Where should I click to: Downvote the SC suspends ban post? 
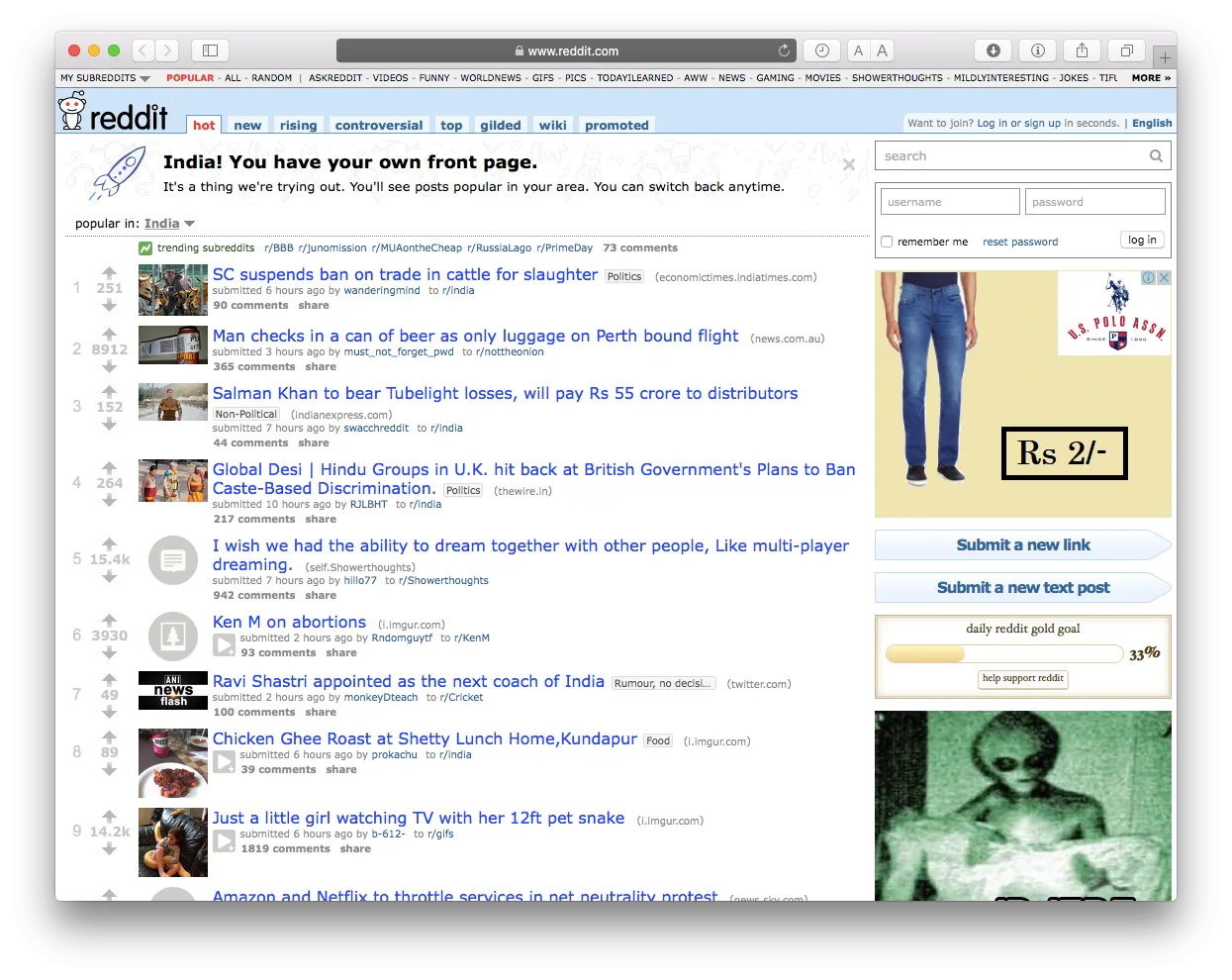(x=110, y=305)
